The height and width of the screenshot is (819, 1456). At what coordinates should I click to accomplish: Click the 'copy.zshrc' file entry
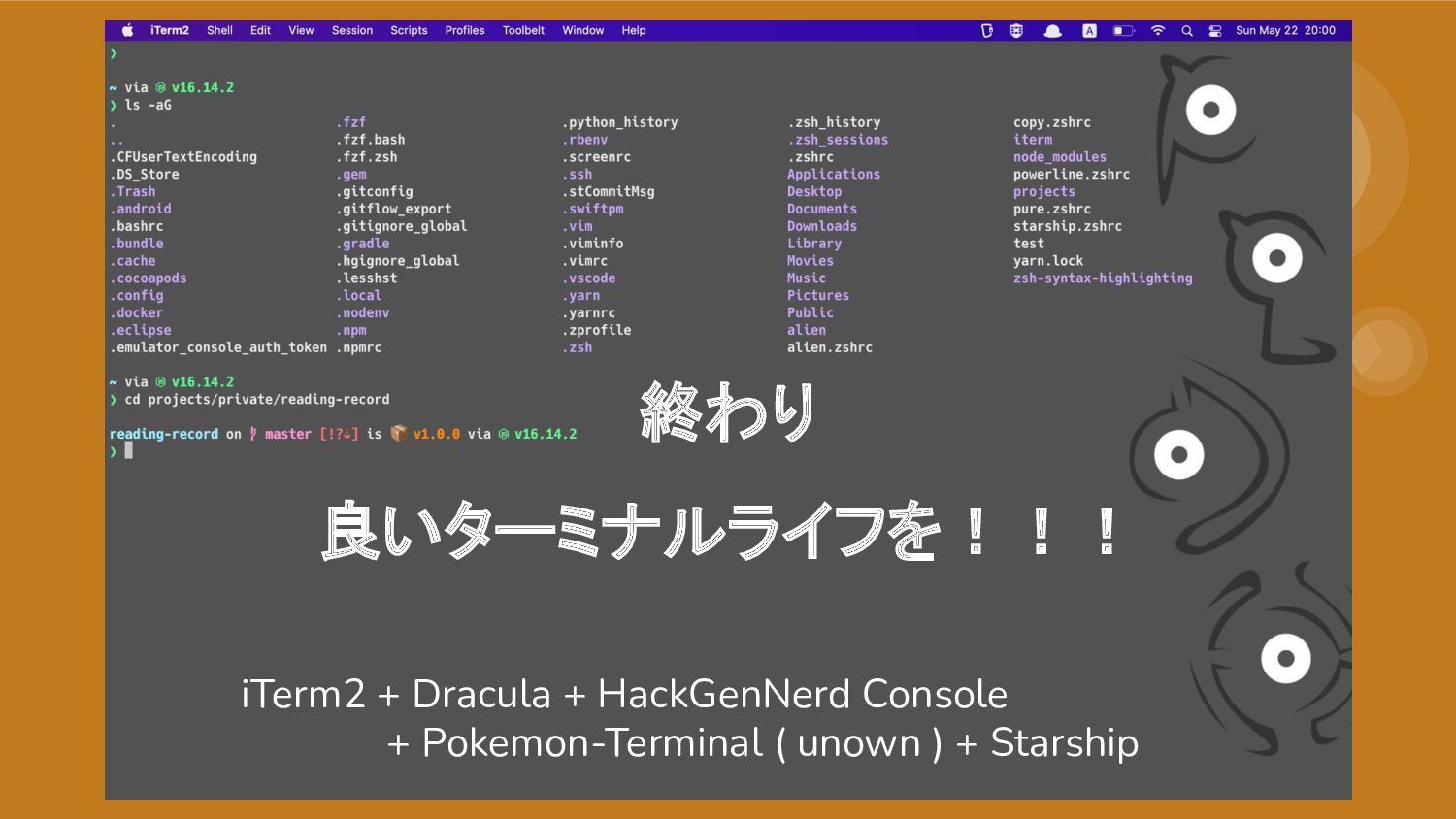tap(1052, 122)
